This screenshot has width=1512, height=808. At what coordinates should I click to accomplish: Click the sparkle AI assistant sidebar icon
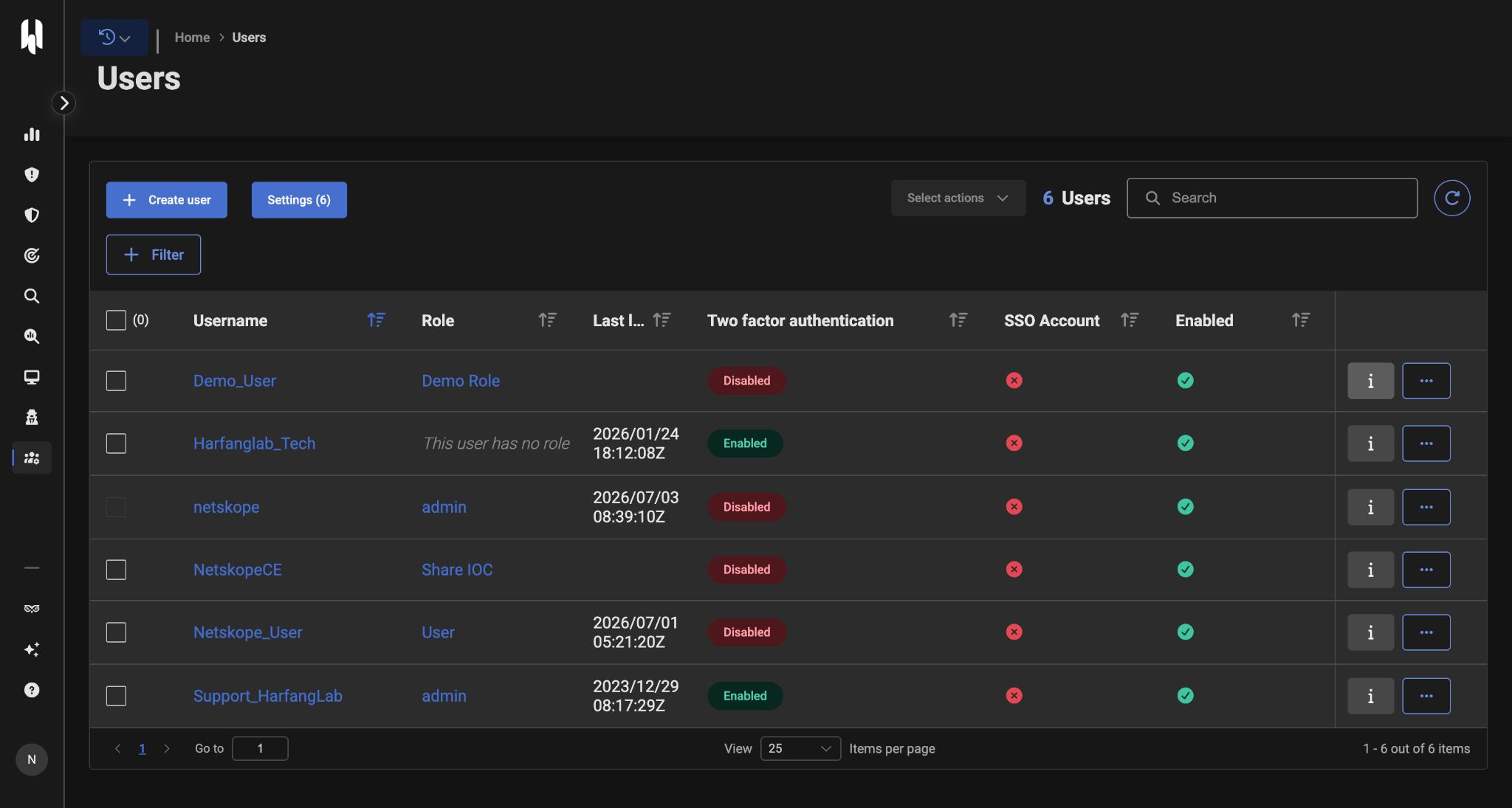pyautogui.click(x=32, y=649)
